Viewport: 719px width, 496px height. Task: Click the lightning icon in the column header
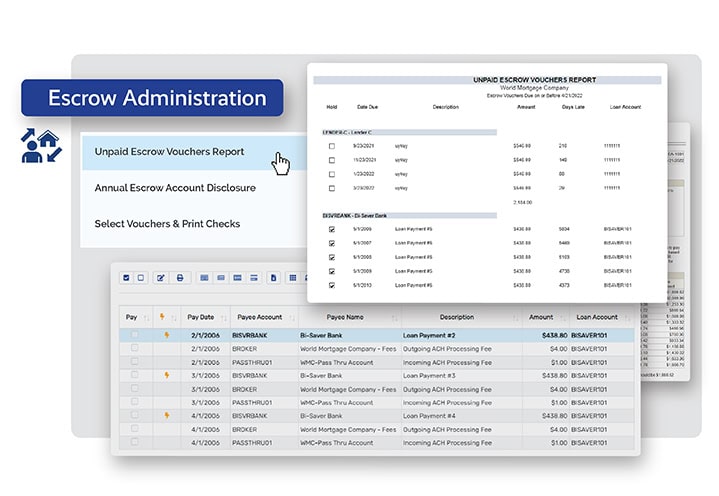pyautogui.click(x=162, y=317)
